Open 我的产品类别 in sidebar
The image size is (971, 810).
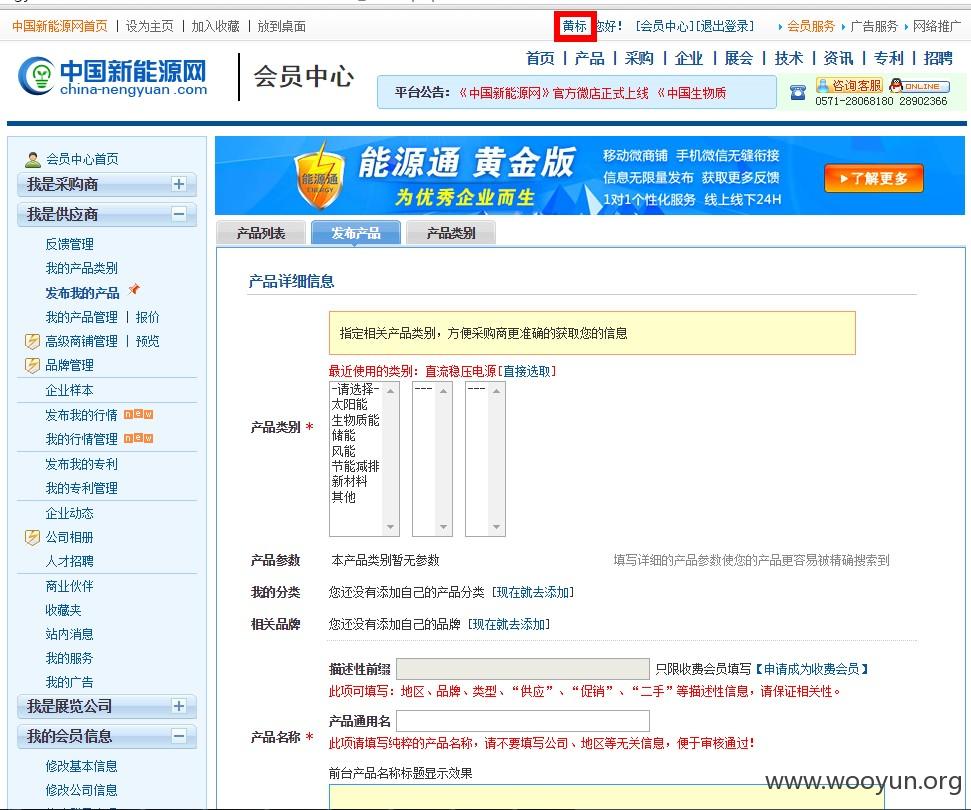tap(81, 268)
